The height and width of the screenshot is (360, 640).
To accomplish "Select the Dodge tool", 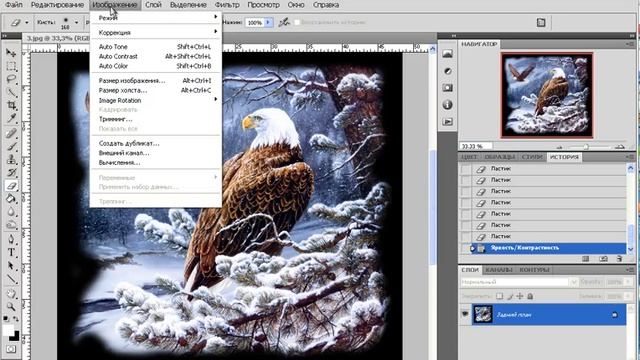I will pyautogui.click(x=11, y=225).
